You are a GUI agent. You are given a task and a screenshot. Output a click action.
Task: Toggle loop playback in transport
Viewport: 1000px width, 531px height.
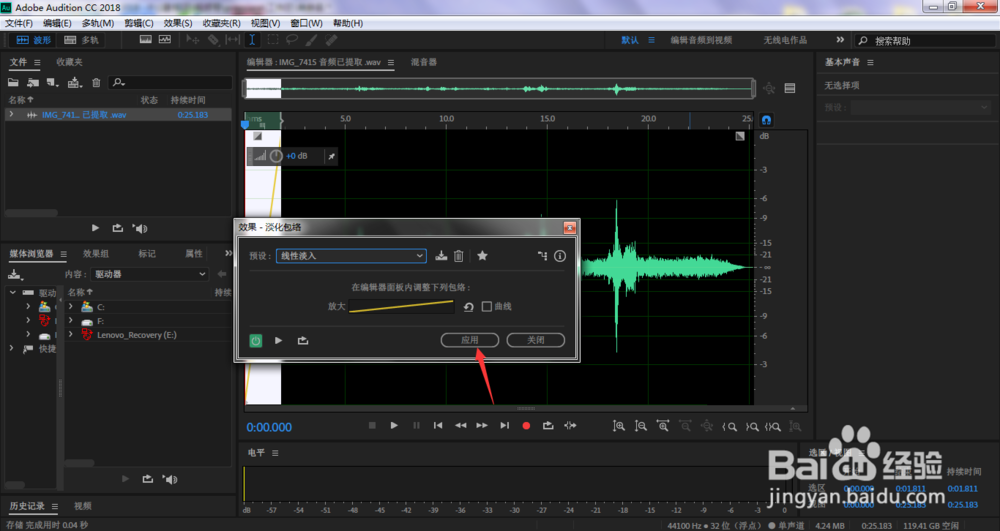[548, 426]
